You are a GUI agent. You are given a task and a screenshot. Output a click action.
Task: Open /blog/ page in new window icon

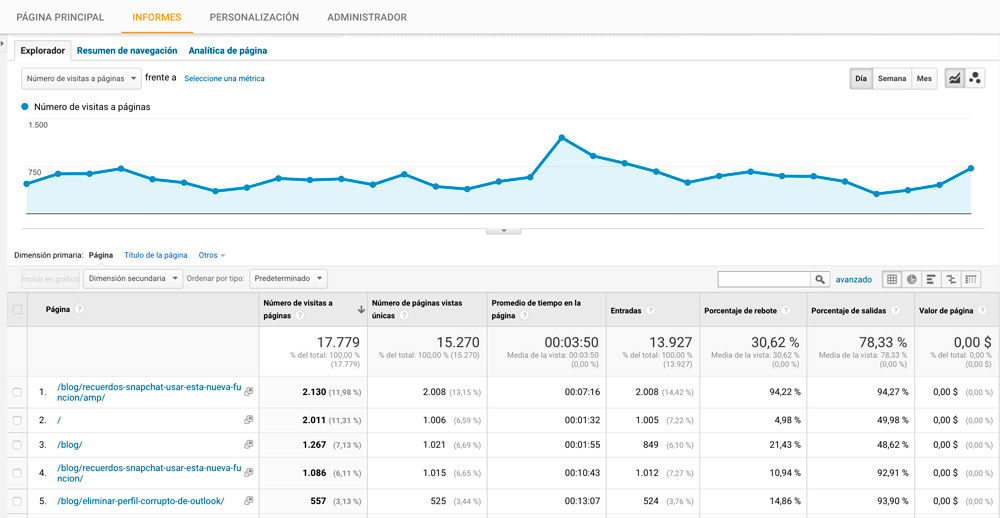pyautogui.click(x=248, y=445)
